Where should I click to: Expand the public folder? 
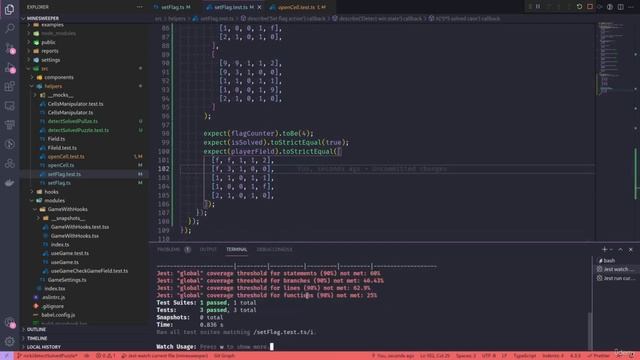click(48, 42)
